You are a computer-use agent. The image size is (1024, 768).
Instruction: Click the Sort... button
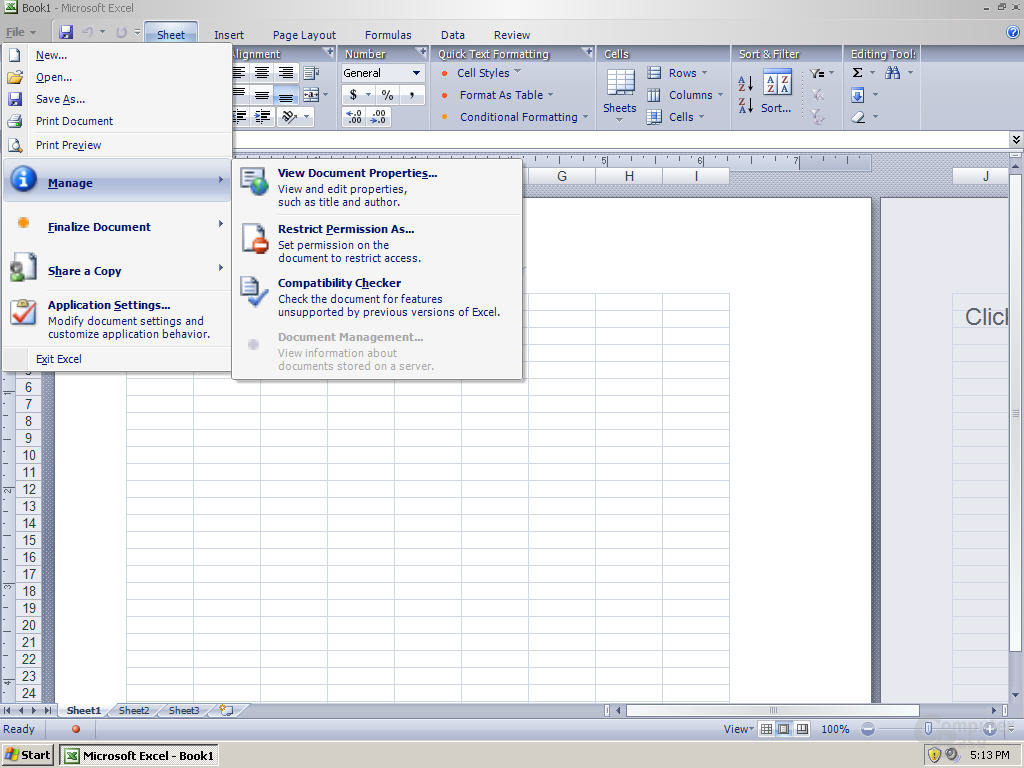click(x=776, y=90)
